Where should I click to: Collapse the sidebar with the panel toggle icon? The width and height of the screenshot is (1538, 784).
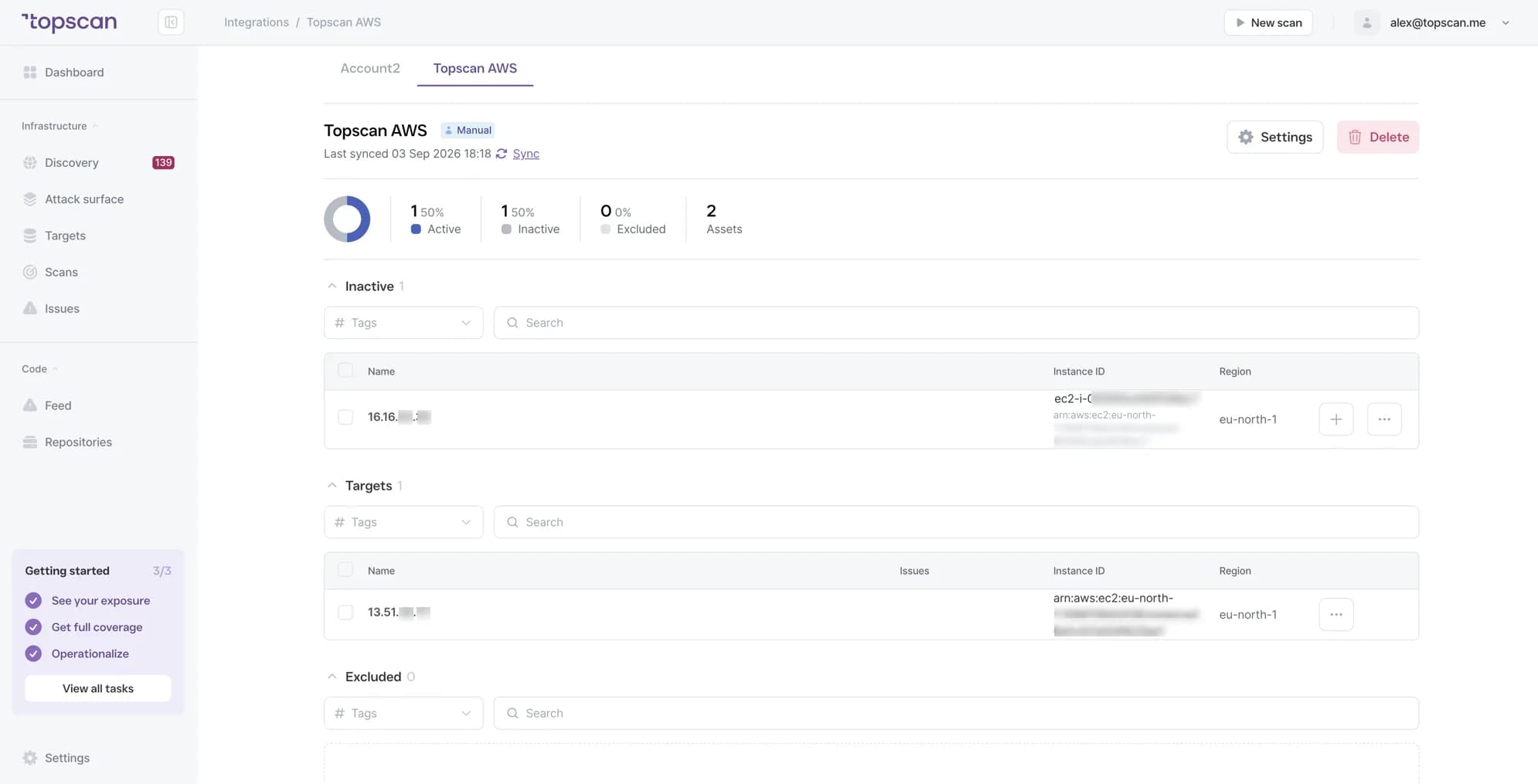[x=171, y=22]
